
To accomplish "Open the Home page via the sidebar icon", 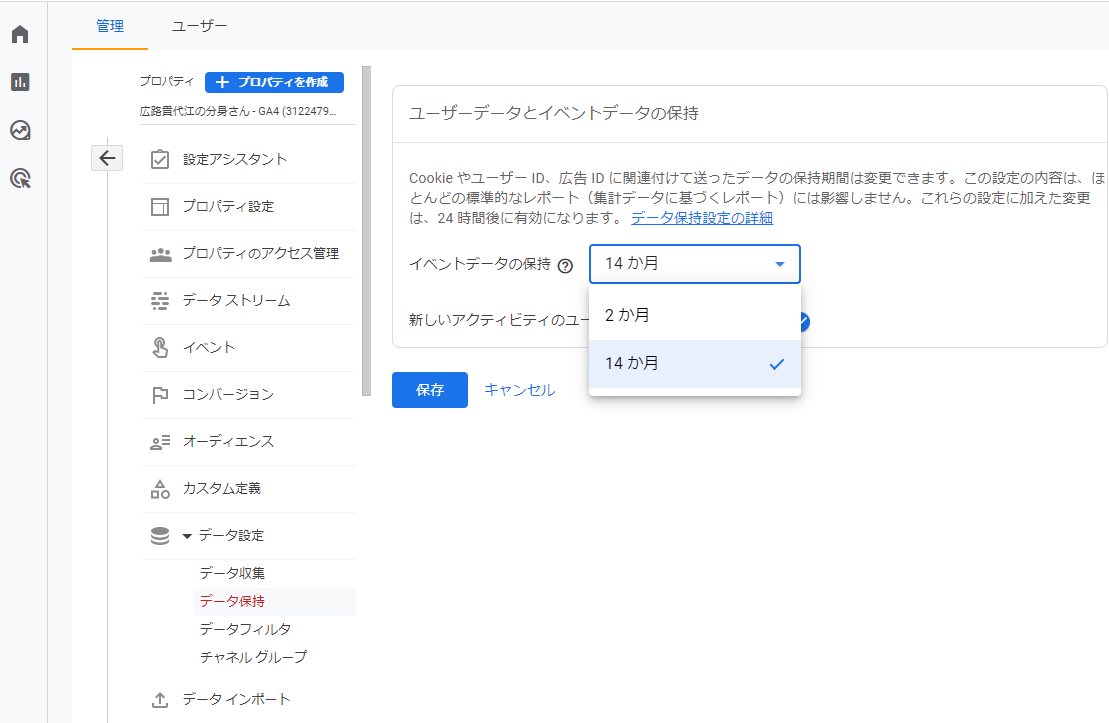I will point(19,33).
